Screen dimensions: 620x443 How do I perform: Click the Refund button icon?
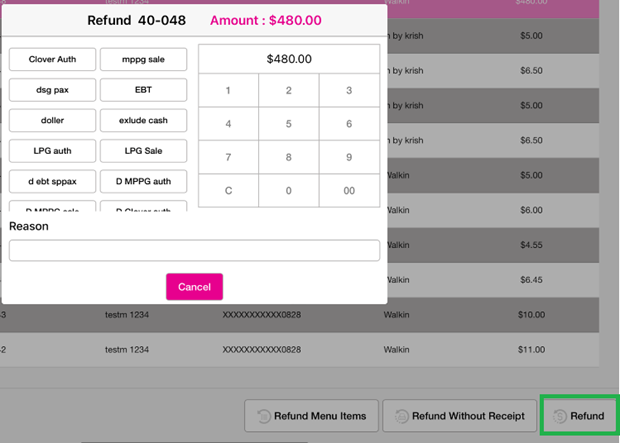561,416
